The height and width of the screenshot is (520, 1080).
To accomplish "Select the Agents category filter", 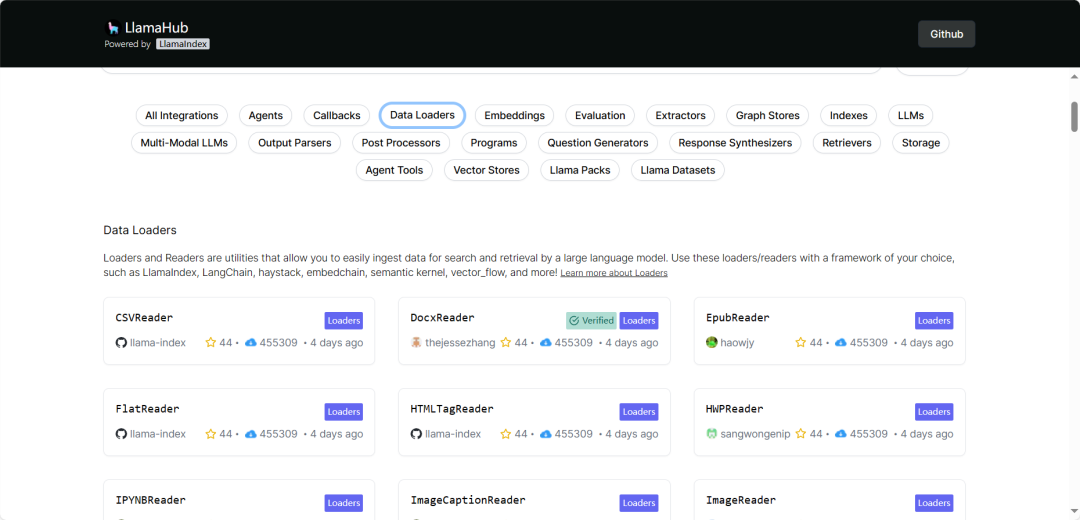I will click(266, 115).
